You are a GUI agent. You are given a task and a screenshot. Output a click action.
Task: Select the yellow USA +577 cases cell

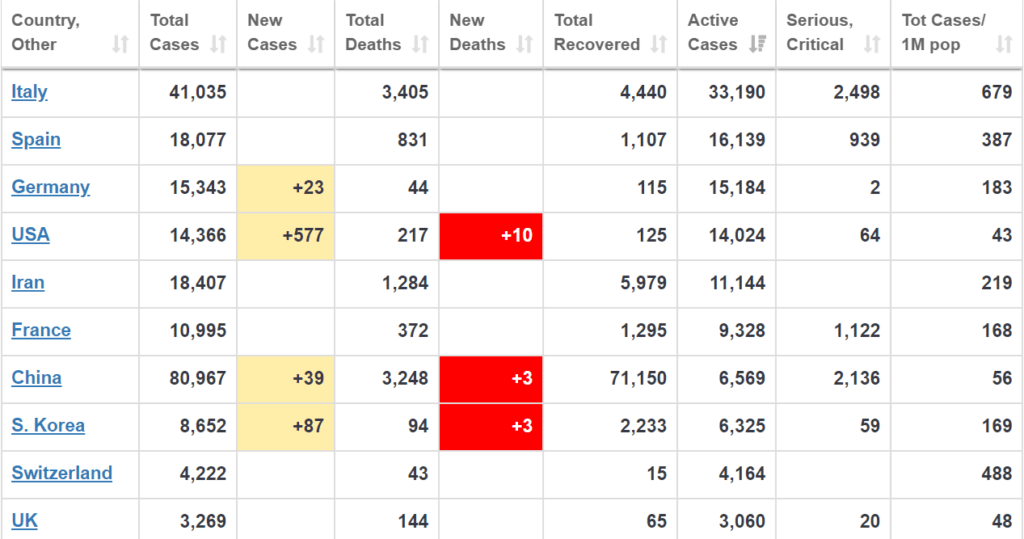(286, 236)
